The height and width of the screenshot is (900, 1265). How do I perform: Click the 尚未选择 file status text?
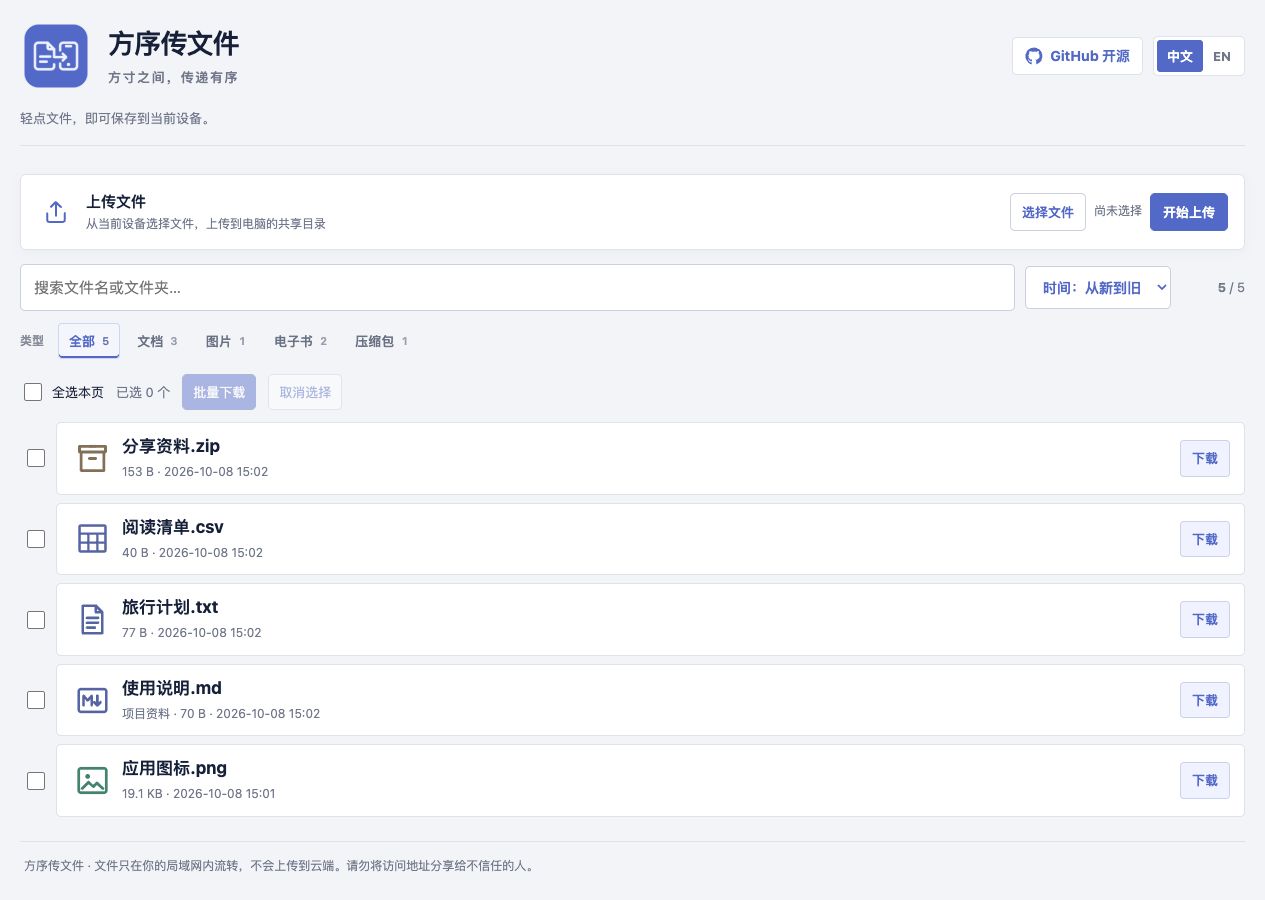point(1118,211)
